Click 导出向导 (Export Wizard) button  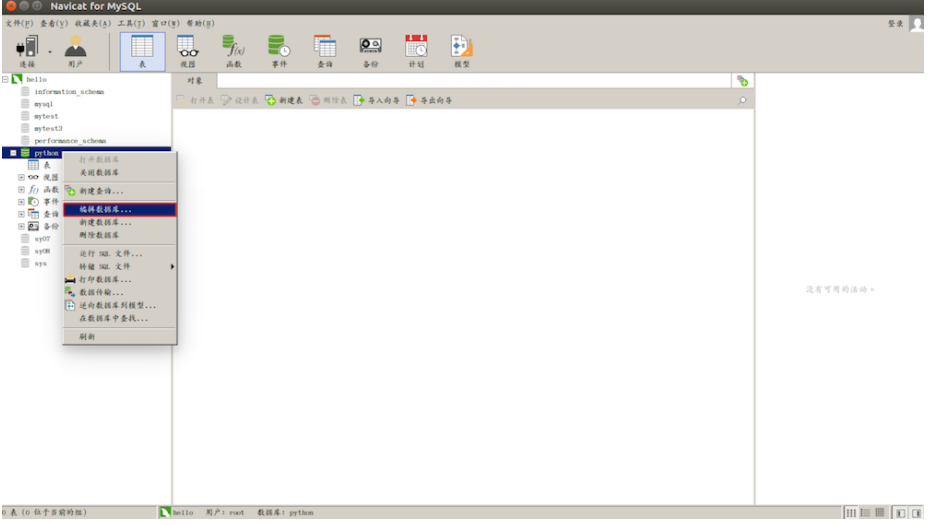coord(429,100)
